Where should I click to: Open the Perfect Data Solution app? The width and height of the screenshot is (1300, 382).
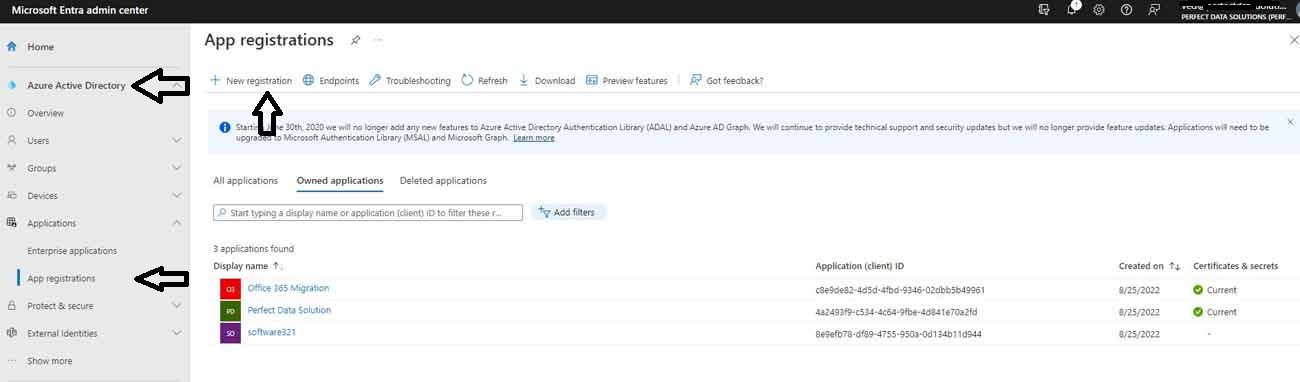tap(289, 310)
